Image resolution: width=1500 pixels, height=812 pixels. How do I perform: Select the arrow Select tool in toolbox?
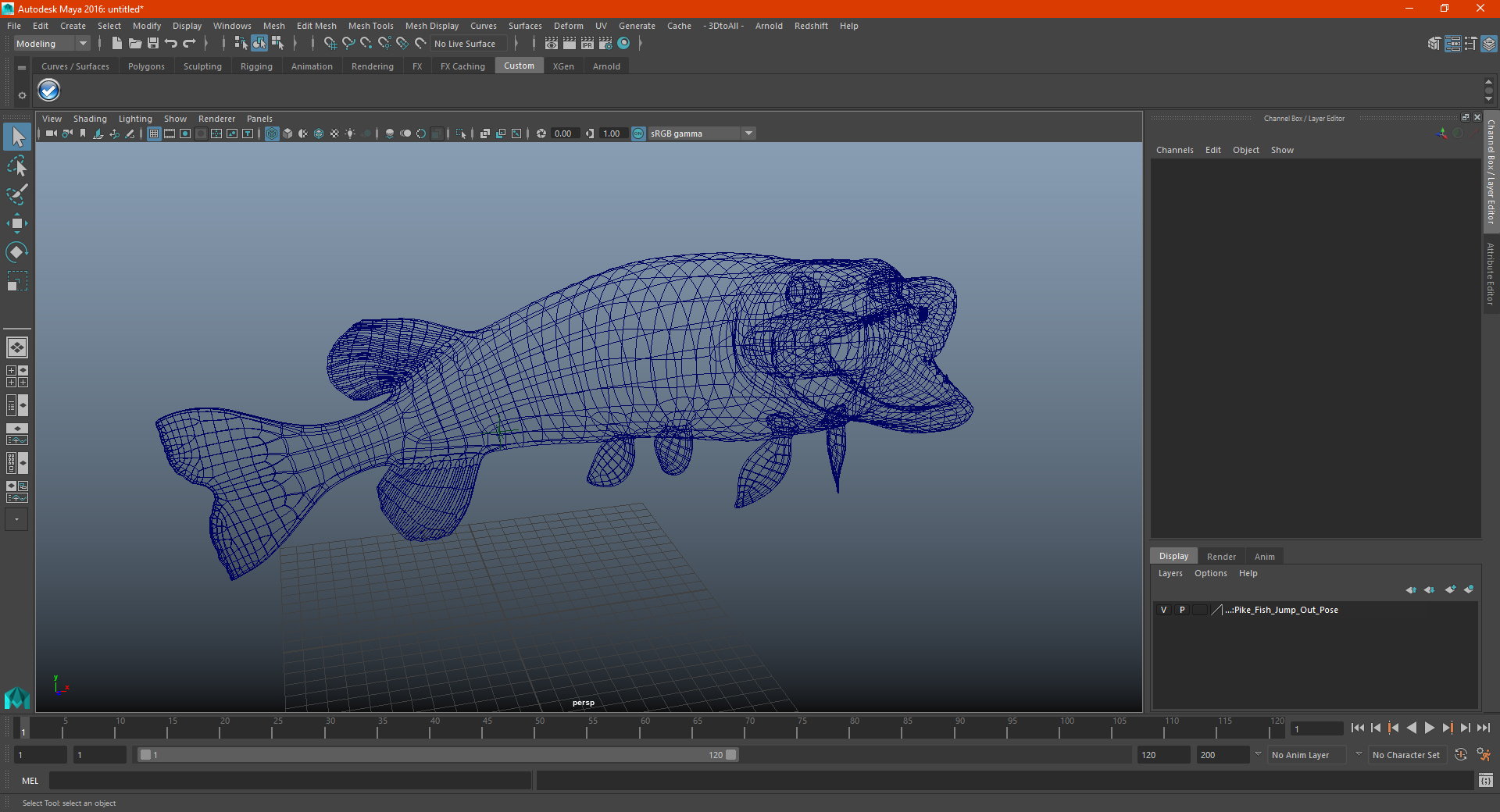17,137
